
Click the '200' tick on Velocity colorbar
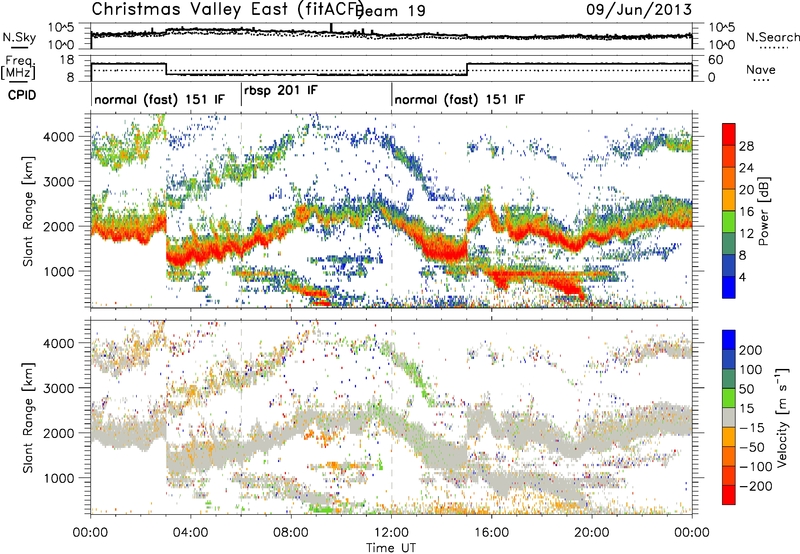[x=751, y=350]
